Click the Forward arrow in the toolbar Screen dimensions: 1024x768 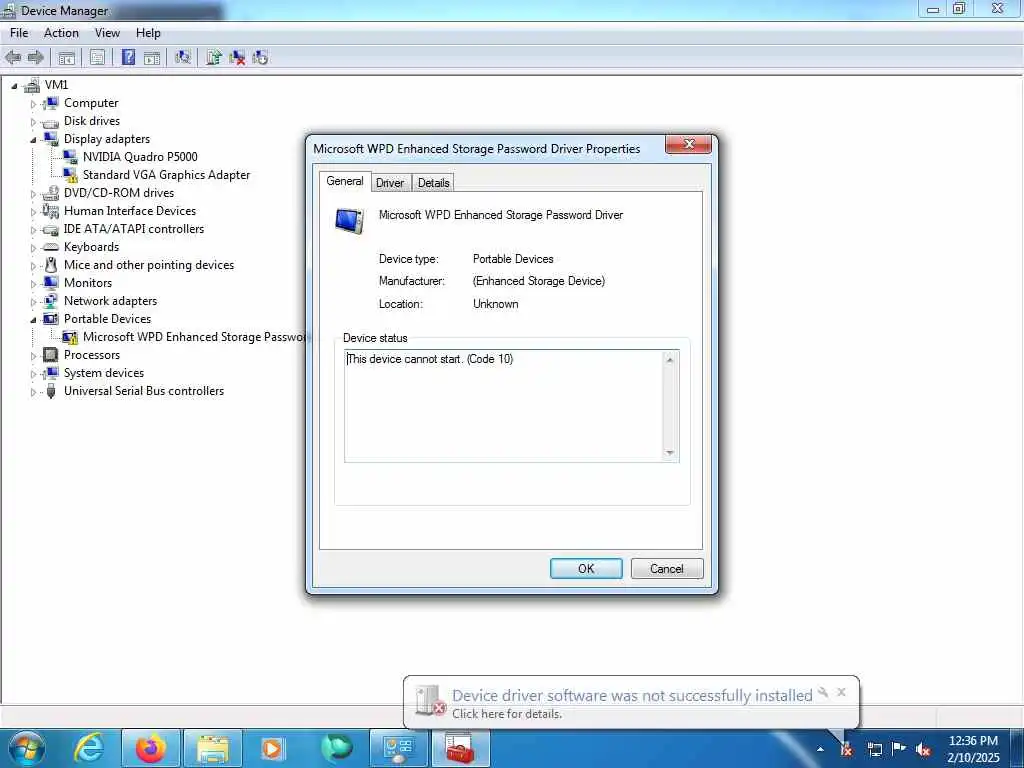point(36,57)
